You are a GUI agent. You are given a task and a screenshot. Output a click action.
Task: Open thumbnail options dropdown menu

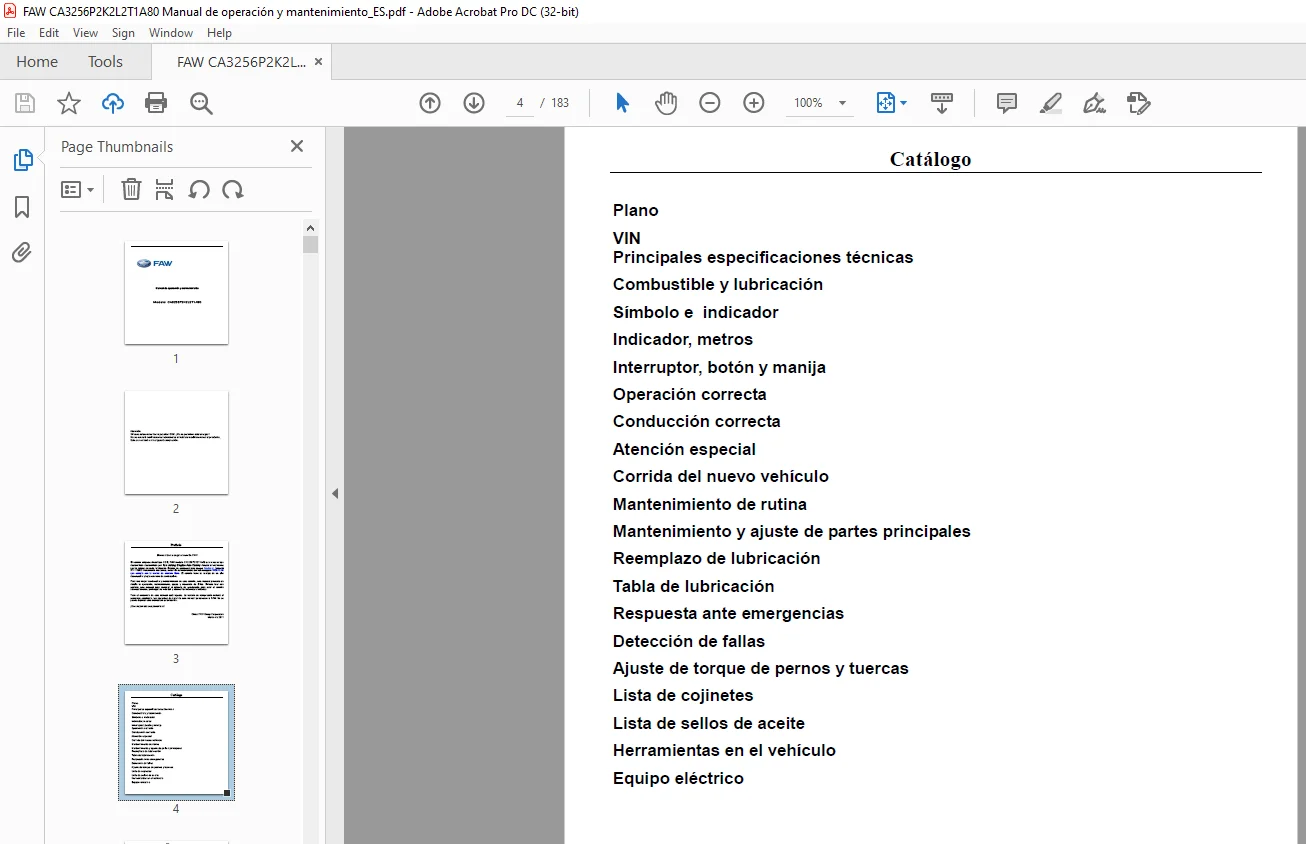77,189
